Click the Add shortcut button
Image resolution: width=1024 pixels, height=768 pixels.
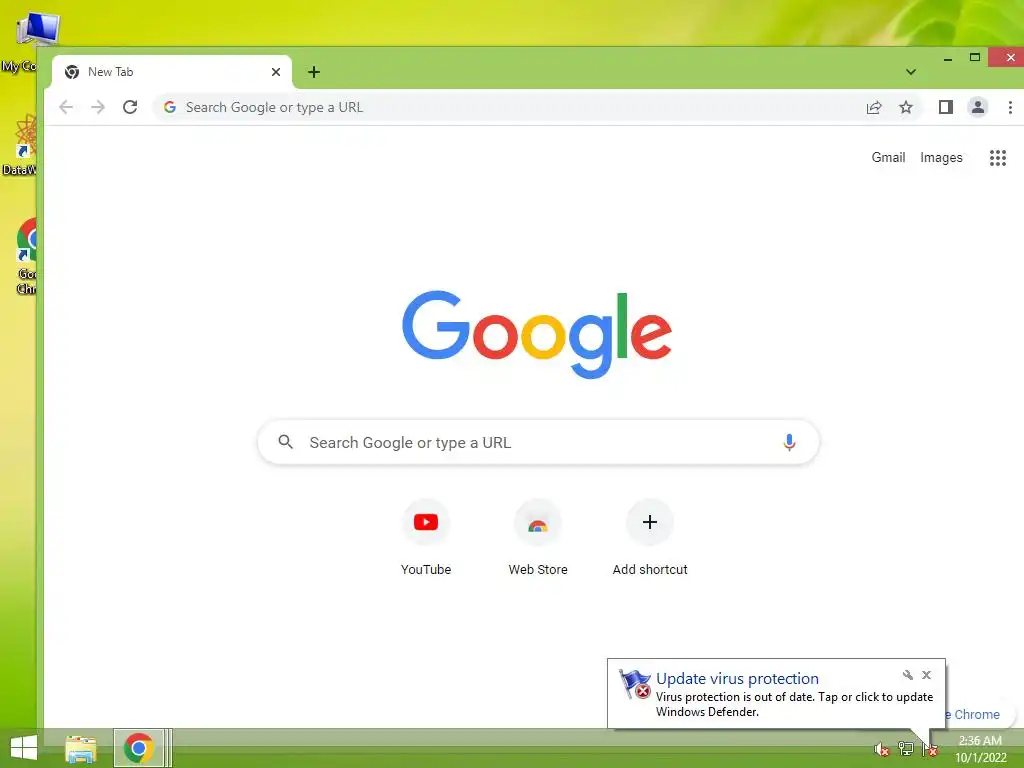pyautogui.click(x=650, y=537)
